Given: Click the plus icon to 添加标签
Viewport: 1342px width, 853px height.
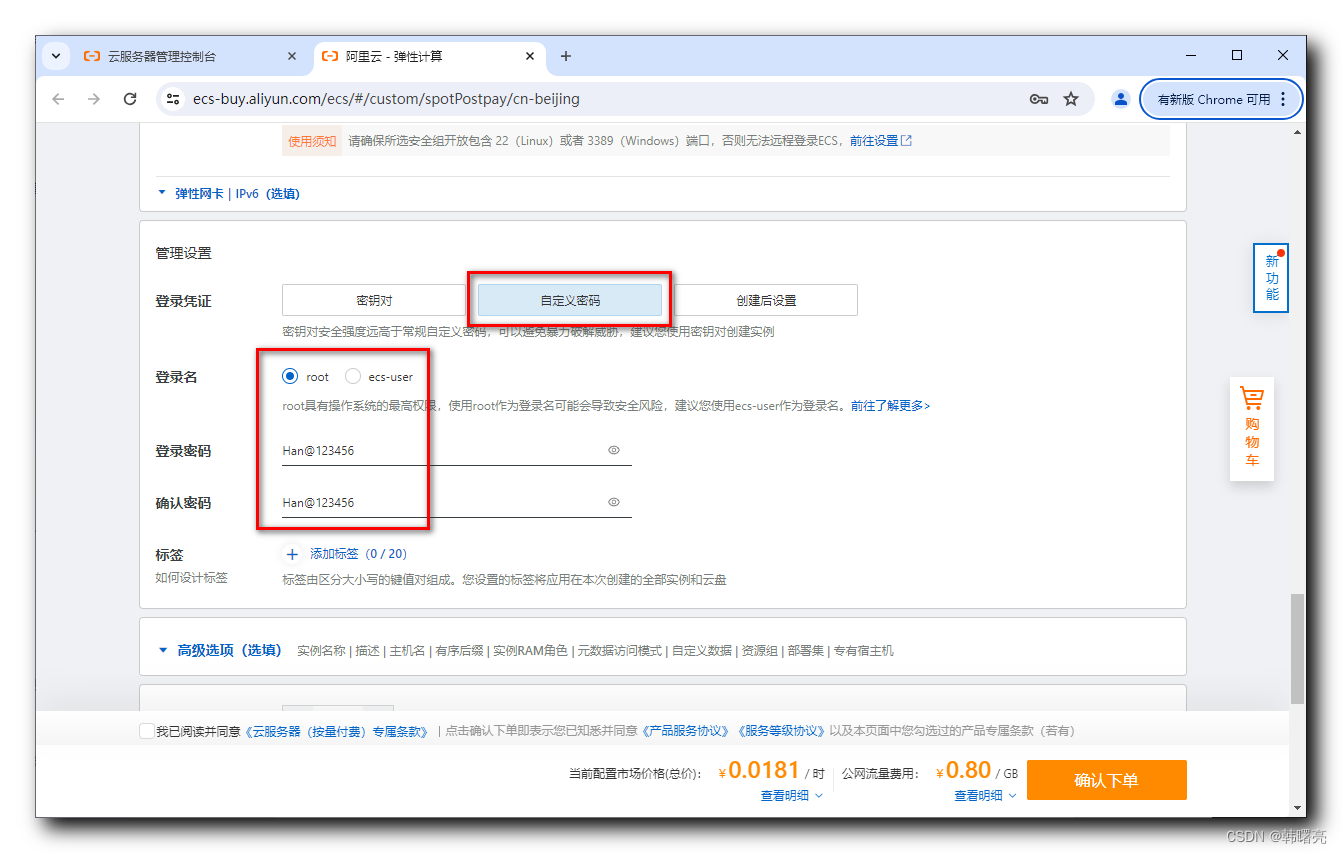Looking at the screenshot, I should pyautogui.click(x=291, y=553).
